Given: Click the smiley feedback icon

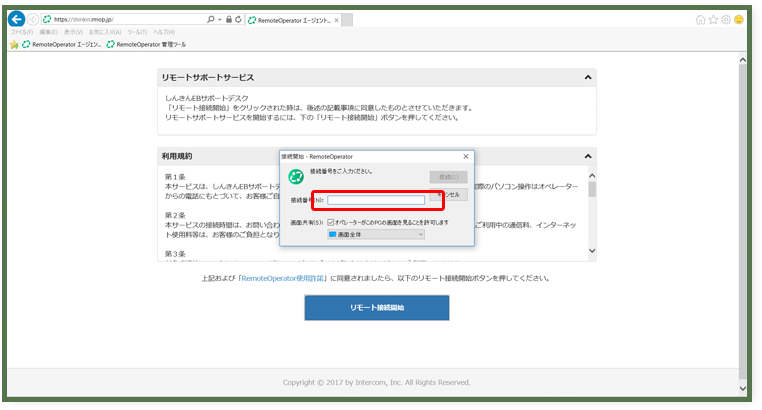Looking at the screenshot, I should tap(738, 19).
